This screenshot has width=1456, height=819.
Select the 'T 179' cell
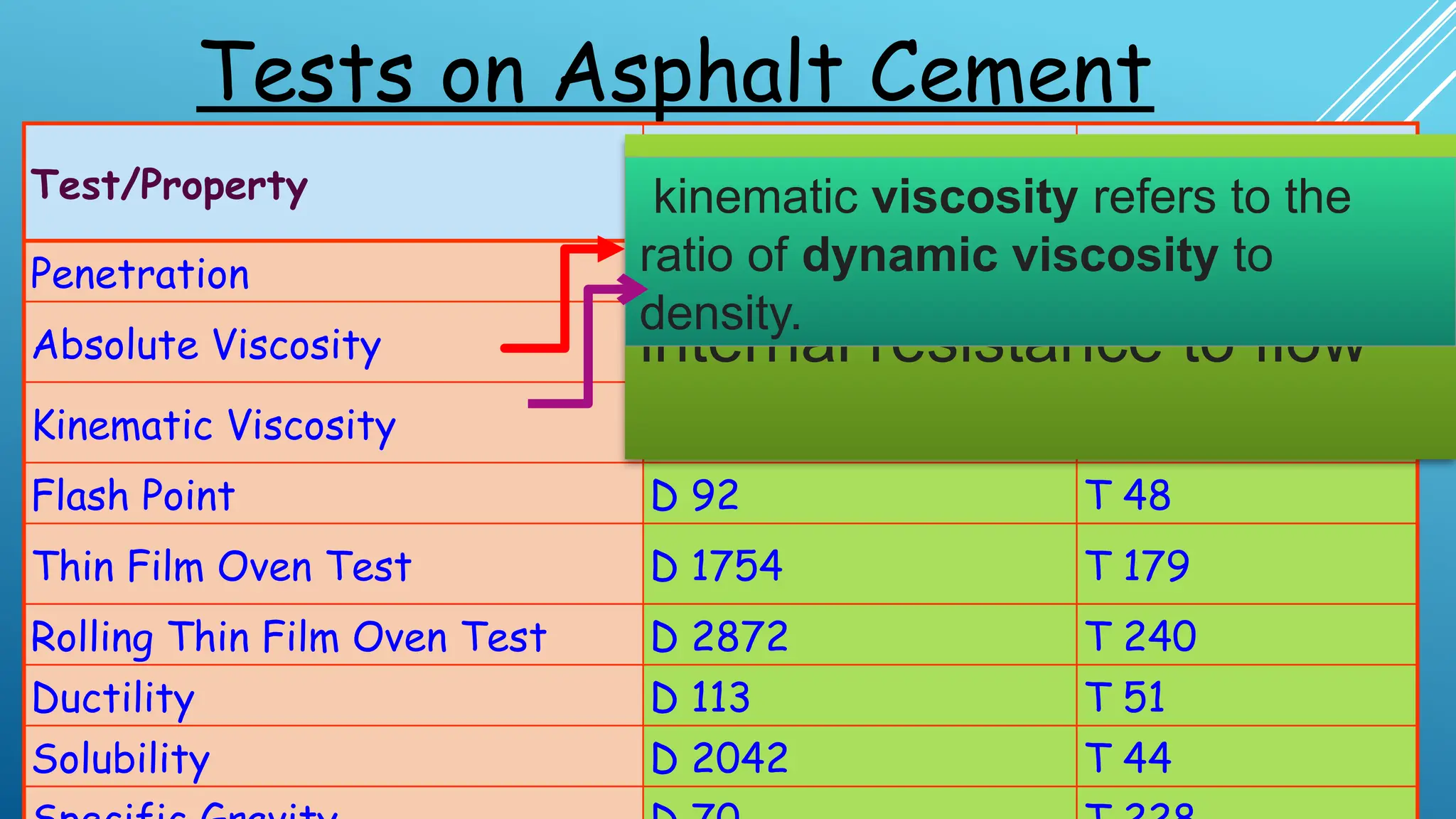[1246, 564]
